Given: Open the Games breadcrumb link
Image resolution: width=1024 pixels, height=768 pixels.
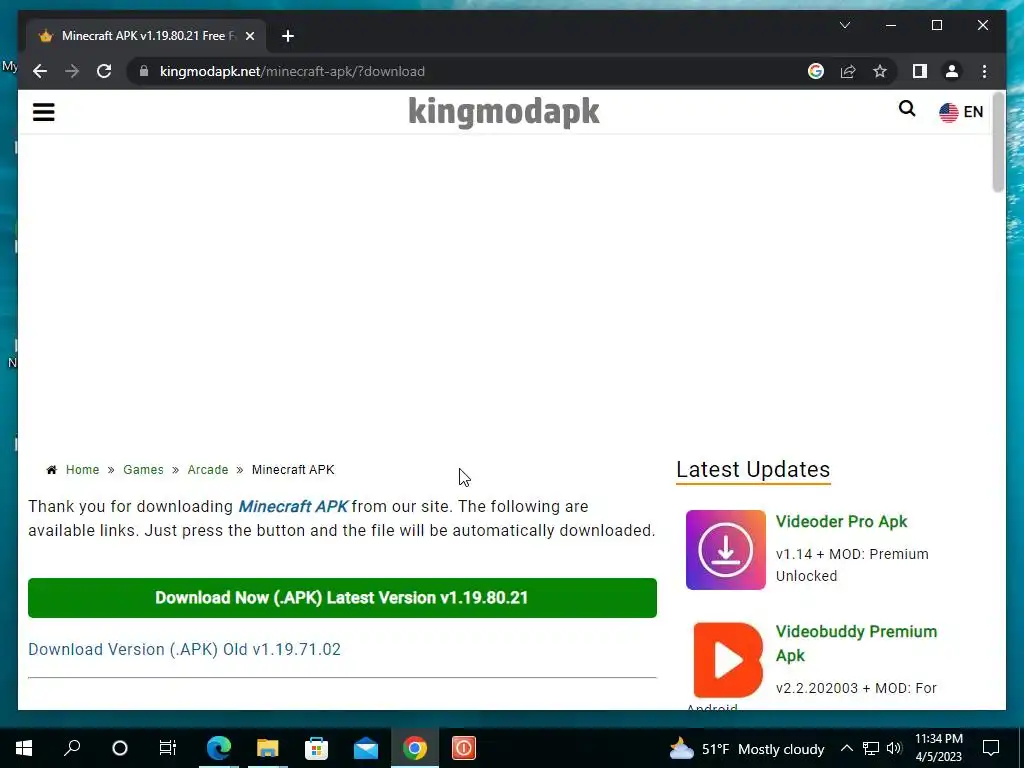Looking at the screenshot, I should click(x=143, y=470).
